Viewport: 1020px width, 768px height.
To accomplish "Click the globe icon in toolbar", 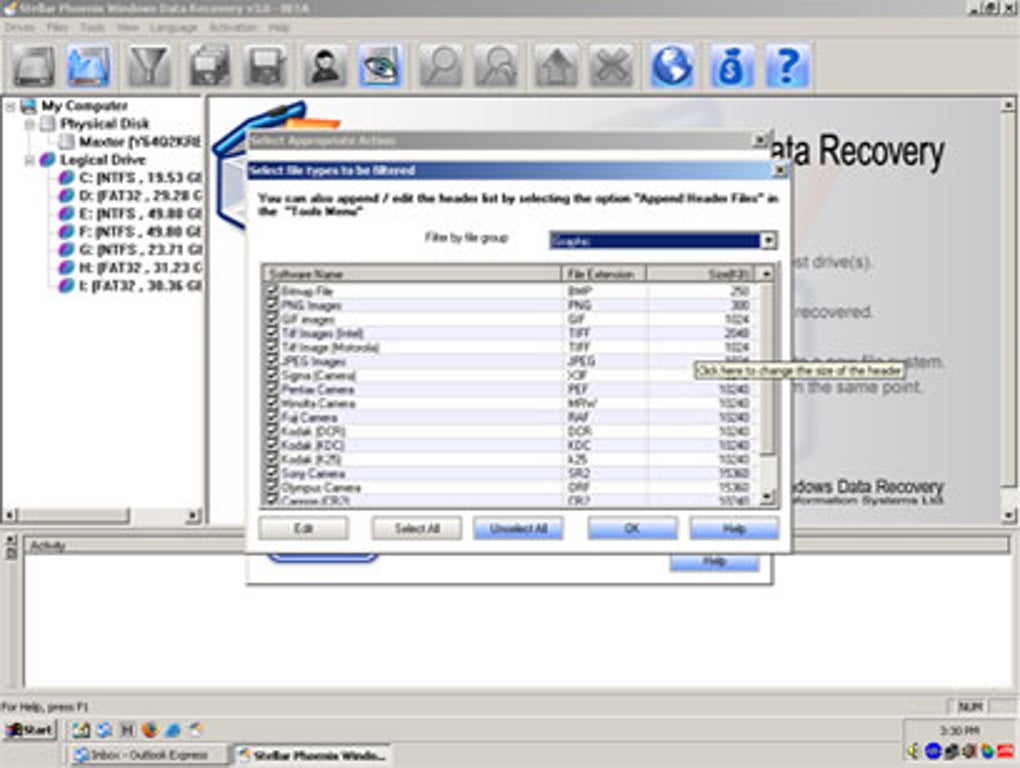I will (671, 66).
